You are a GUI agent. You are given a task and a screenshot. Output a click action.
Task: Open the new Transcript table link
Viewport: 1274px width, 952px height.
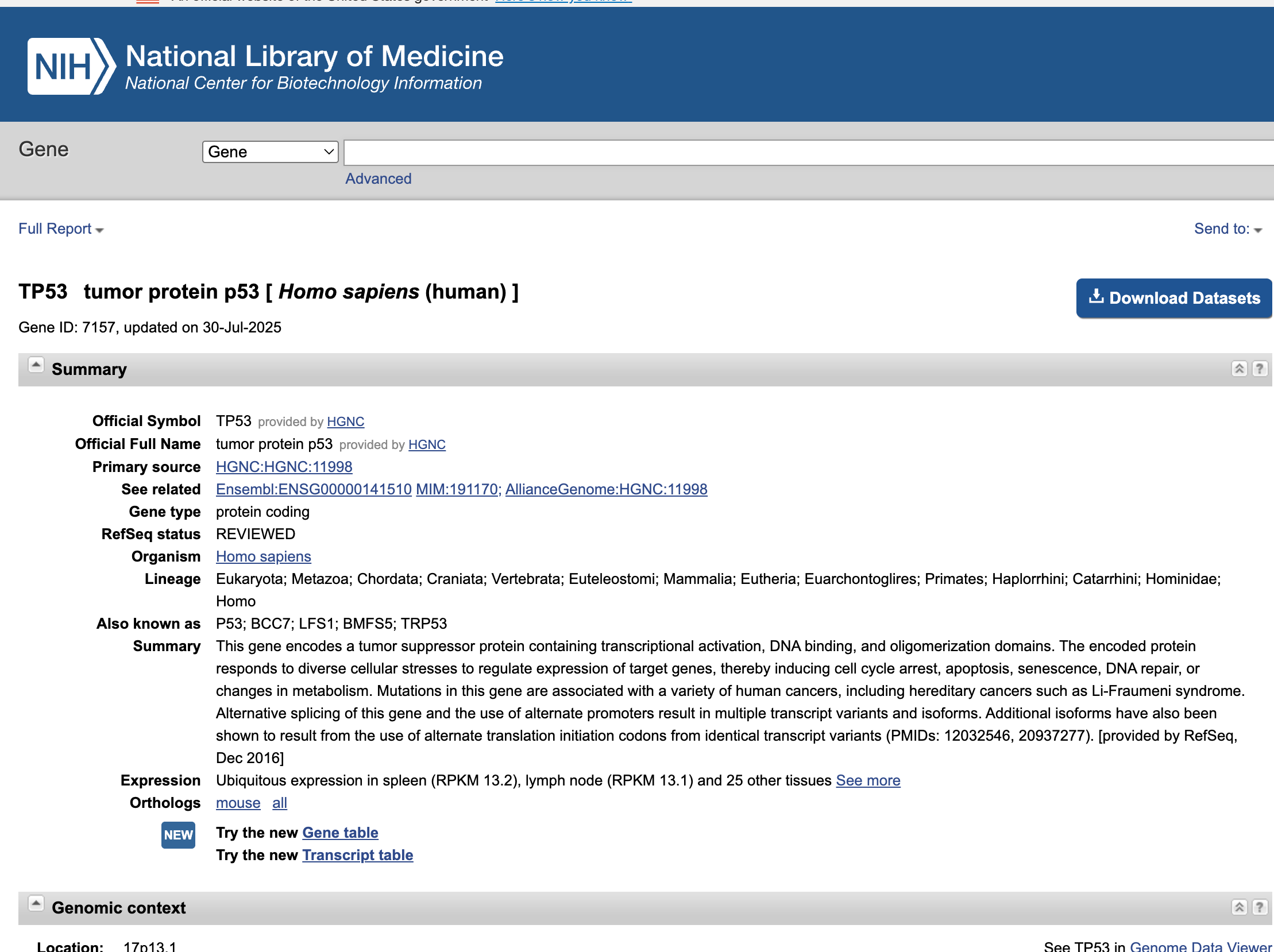point(357,856)
